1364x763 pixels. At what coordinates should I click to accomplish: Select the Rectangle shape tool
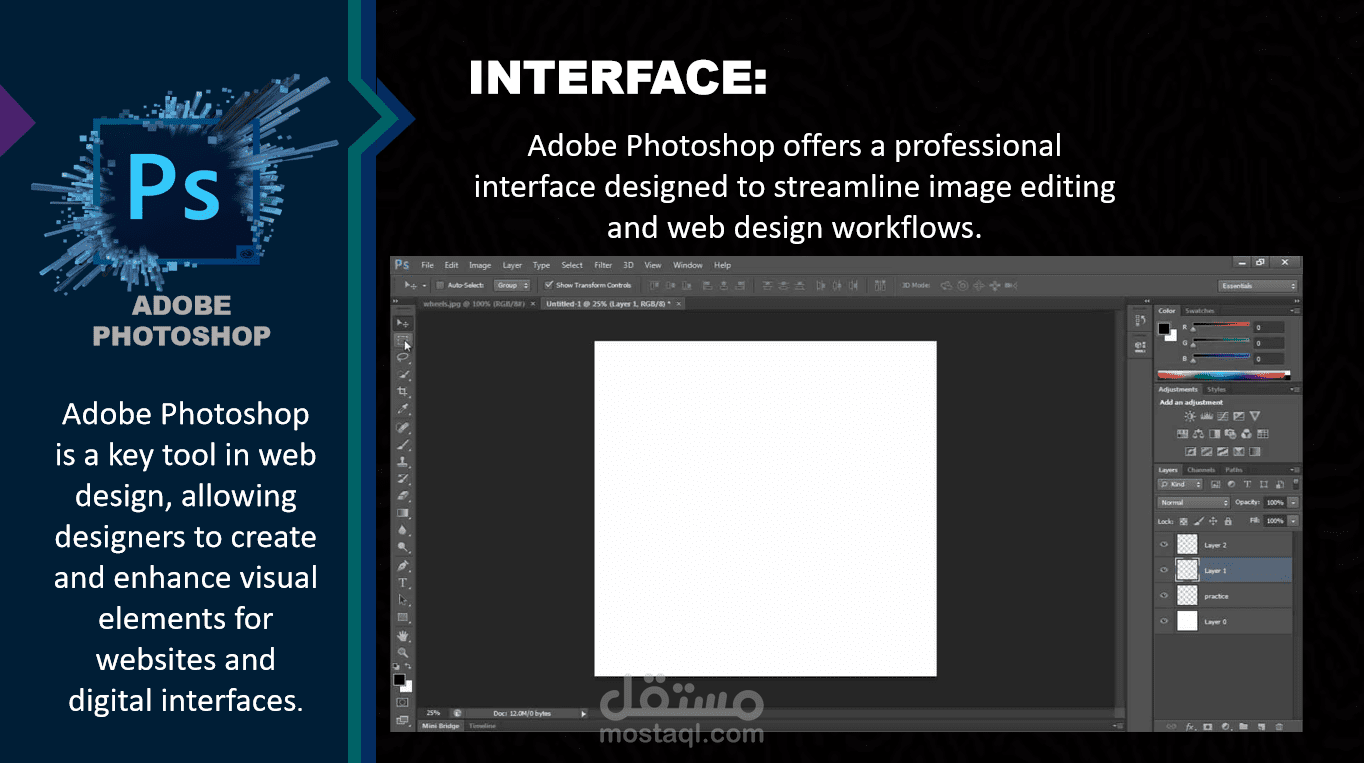(402, 617)
